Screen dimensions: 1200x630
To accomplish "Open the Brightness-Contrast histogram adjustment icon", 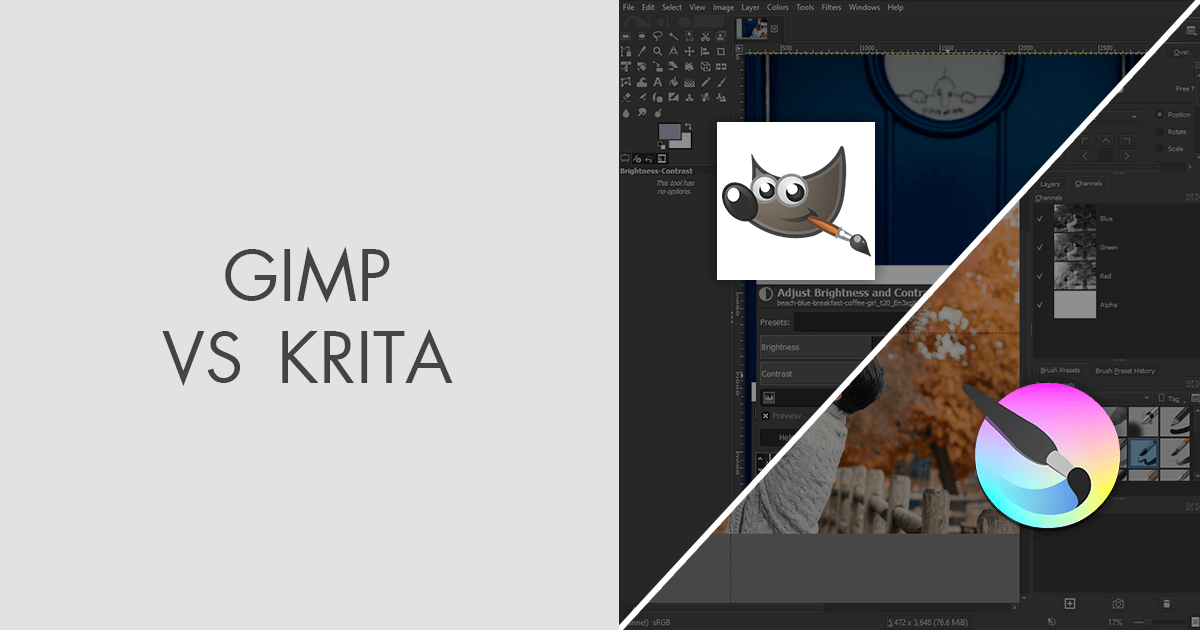I will [x=769, y=397].
